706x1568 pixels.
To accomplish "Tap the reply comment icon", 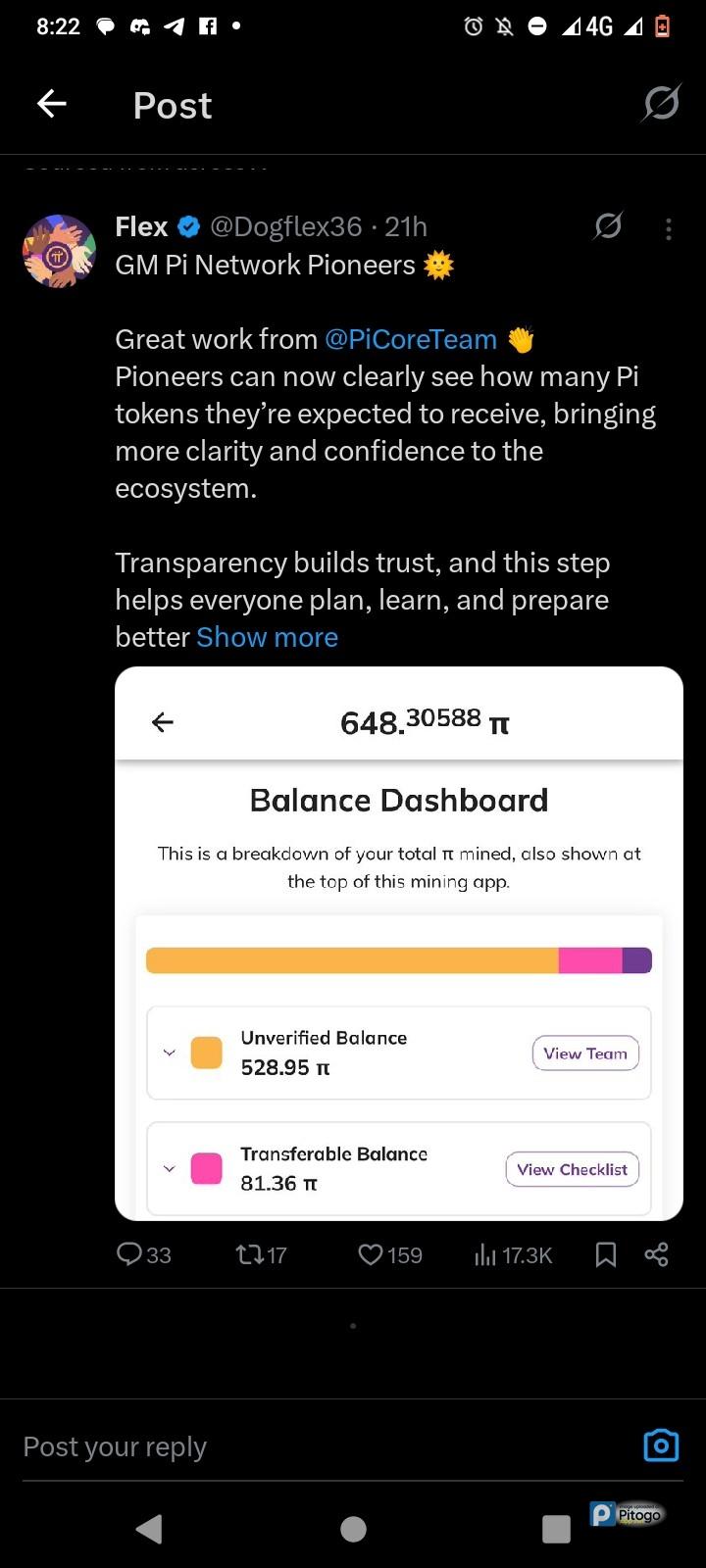I will tap(129, 1253).
